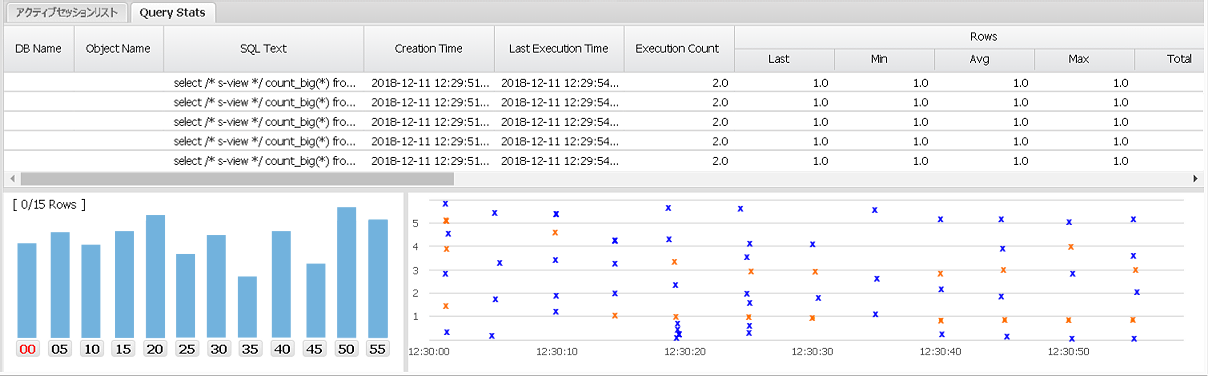Image resolution: width=1208 pixels, height=378 pixels.
Task: Click the tallest bar above label 50
Action: coord(346,272)
